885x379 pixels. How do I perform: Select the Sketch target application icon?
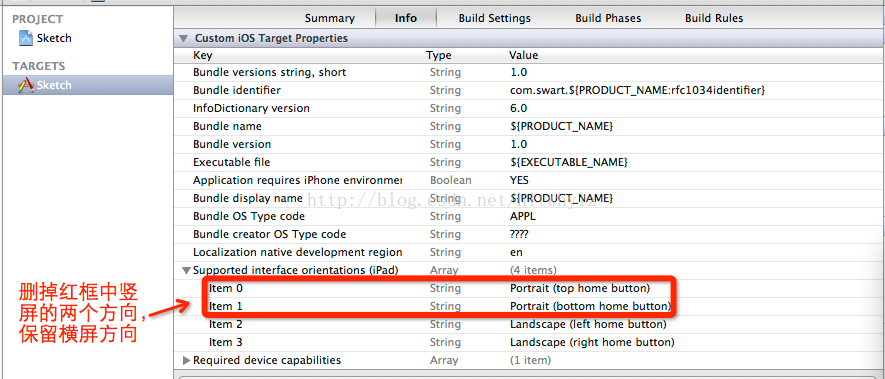point(26,85)
